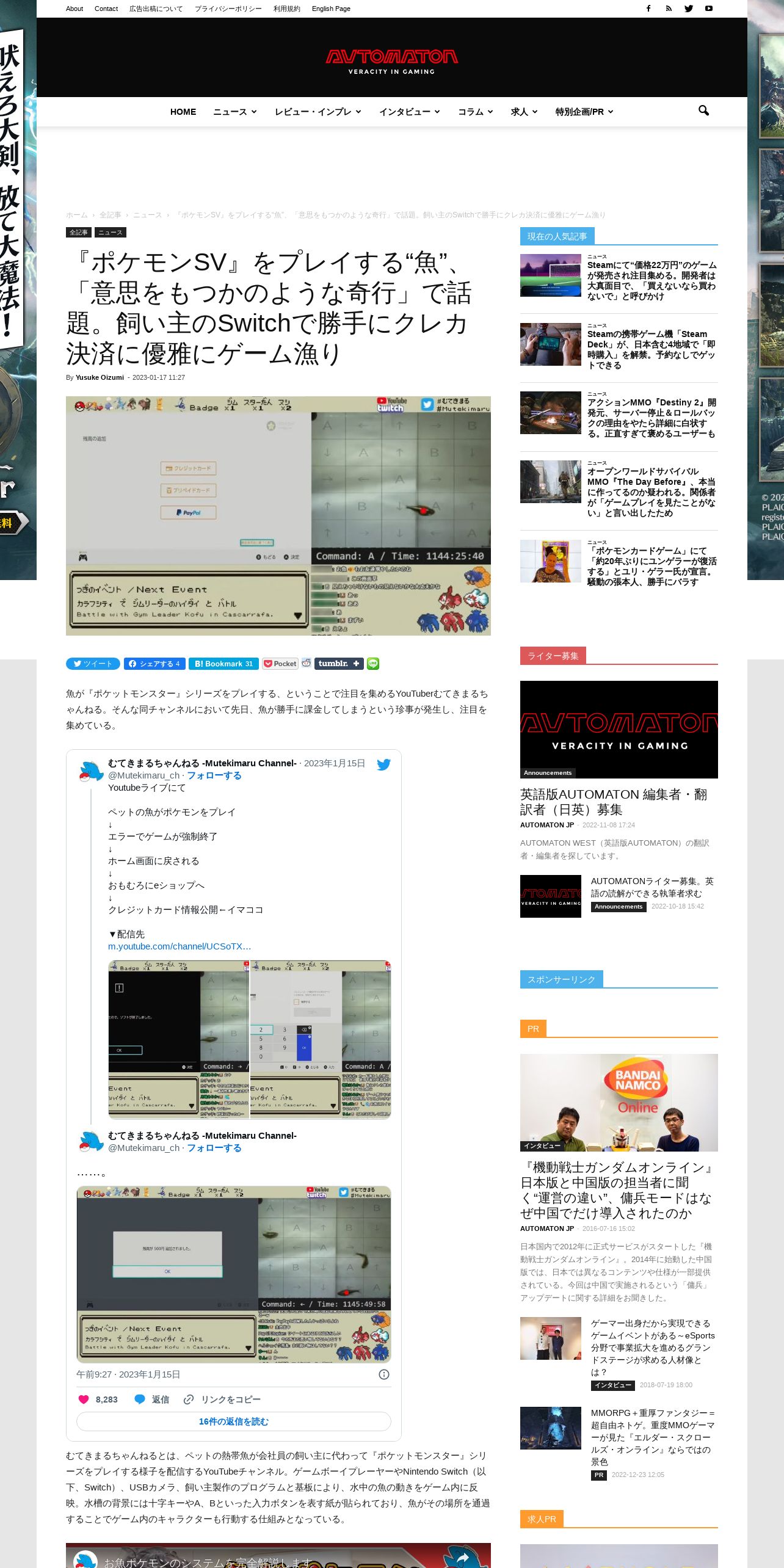Open The Day Before article thumbnail

pyautogui.click(x=551, y=482)
